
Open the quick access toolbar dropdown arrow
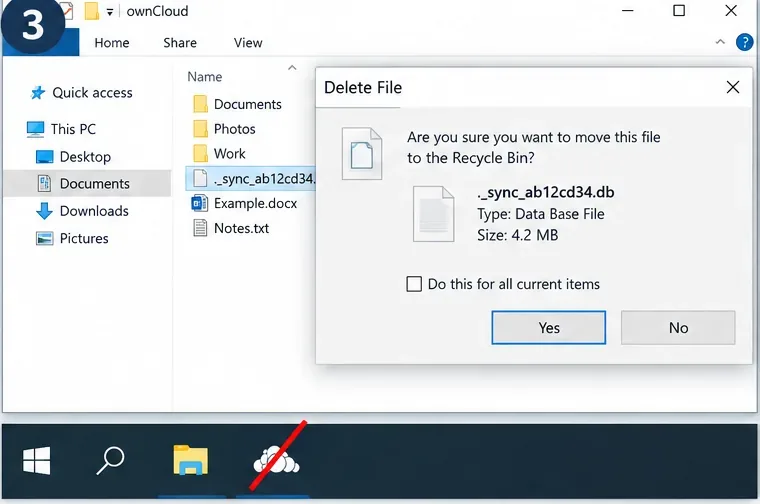(x=110, y=12)
